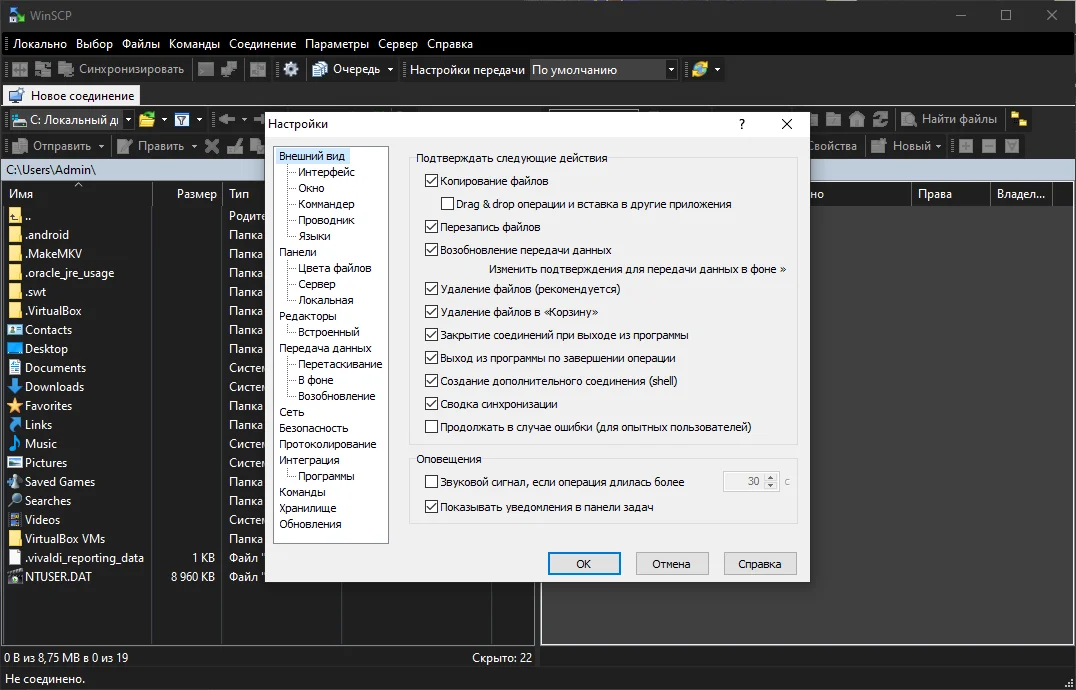
Task: Open the 'Справка' menu in menu bar
Action: pyautogui.click(x=449, y=44)
